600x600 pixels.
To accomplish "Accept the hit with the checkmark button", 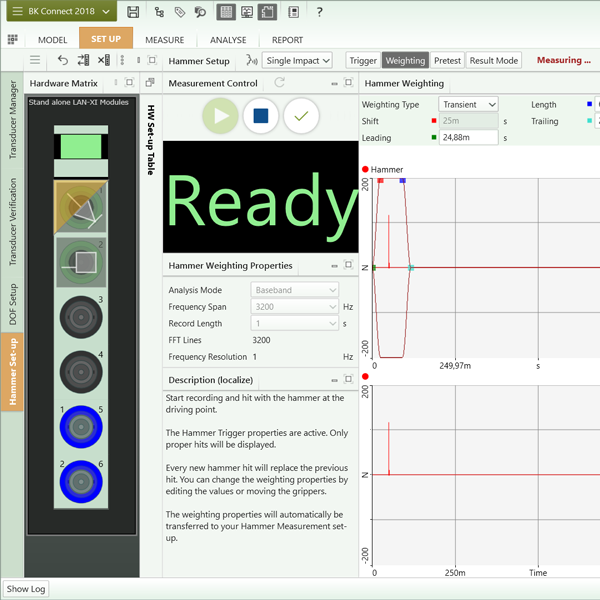I will click(x=301, y=116).
